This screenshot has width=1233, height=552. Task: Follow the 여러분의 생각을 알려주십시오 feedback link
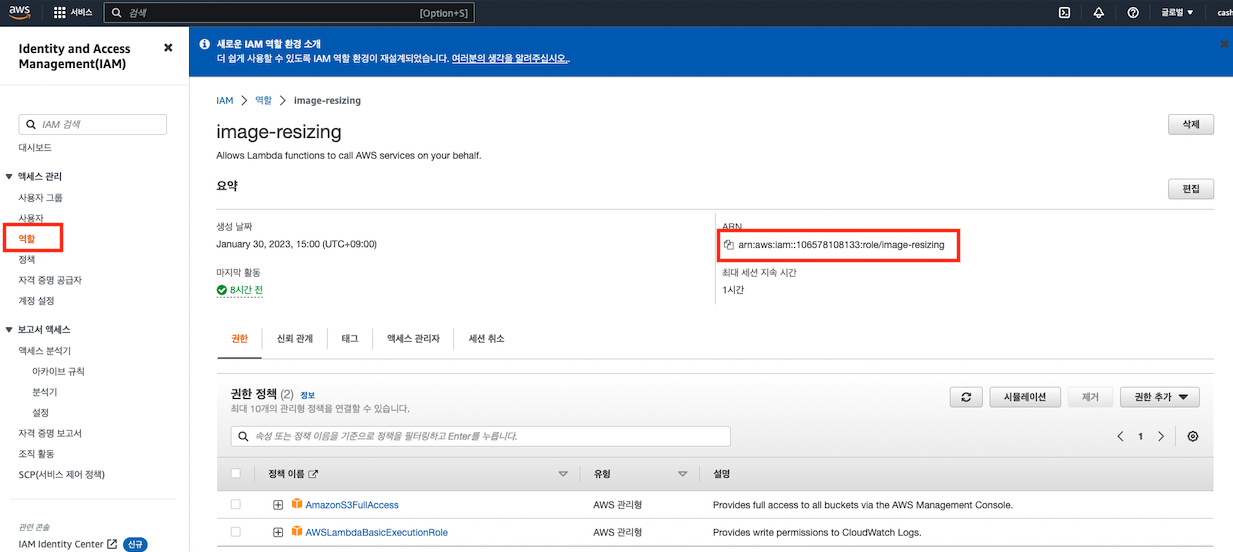(509, 59)
